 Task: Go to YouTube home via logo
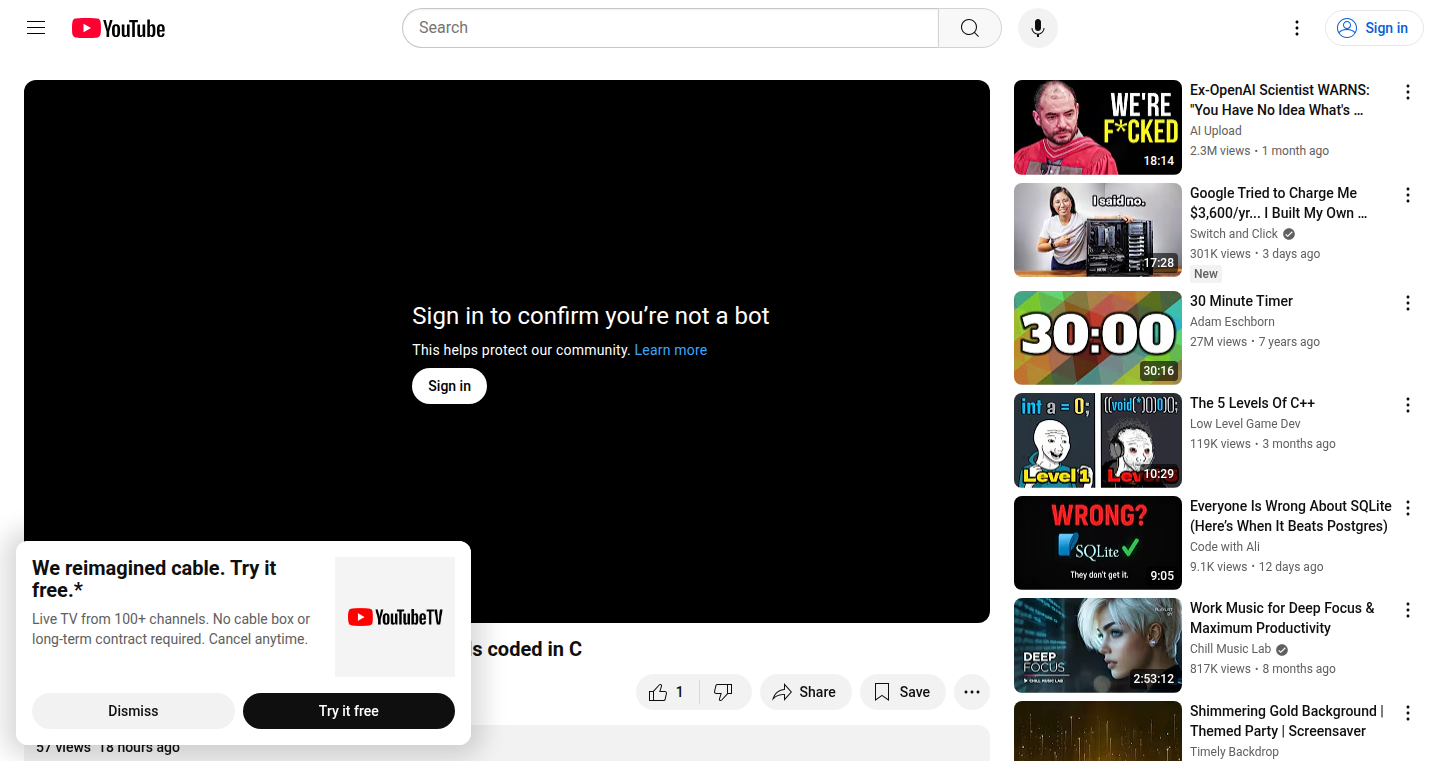click(118, 28)
